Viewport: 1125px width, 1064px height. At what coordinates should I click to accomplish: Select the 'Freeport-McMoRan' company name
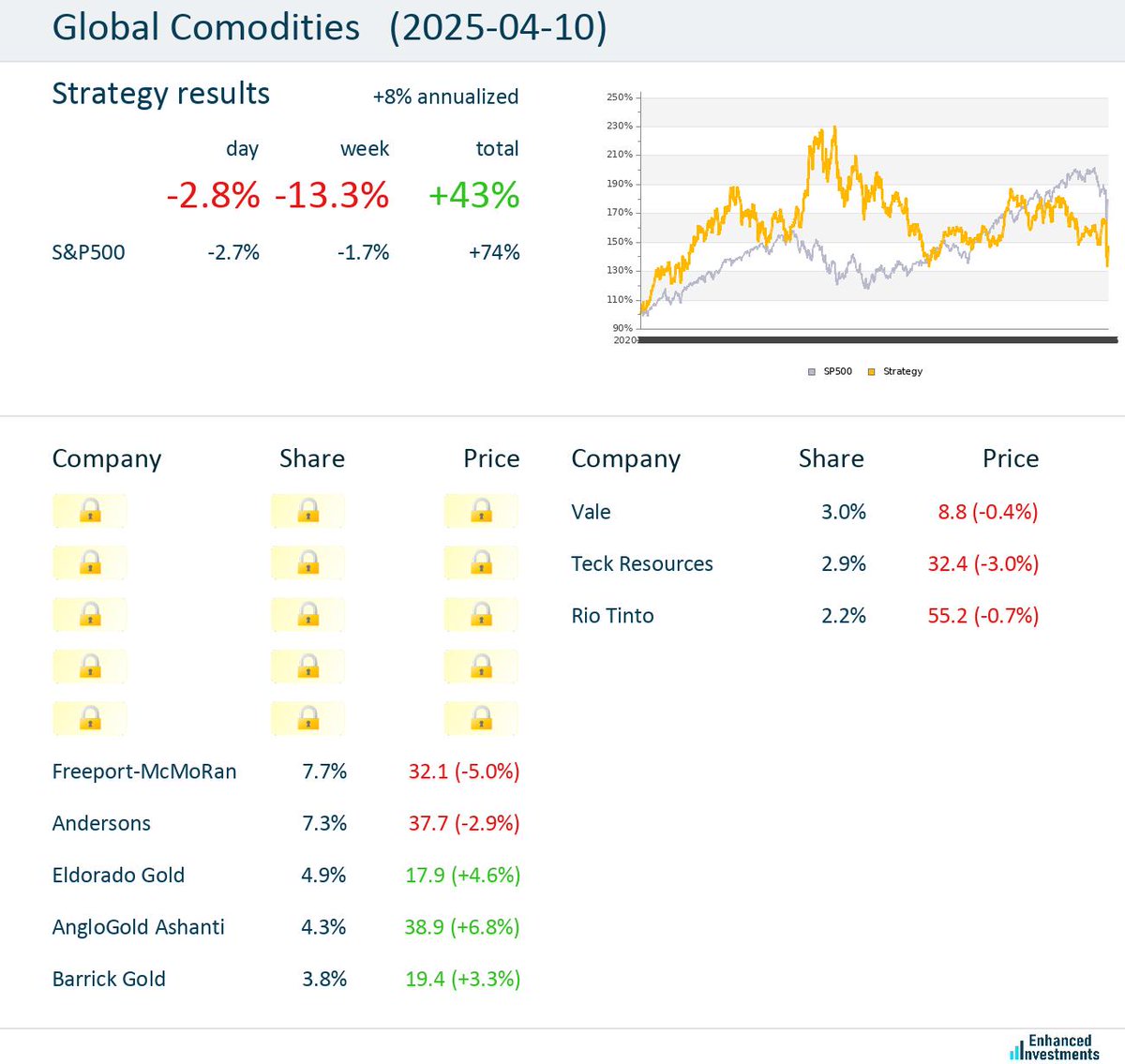click(x=144, y=772)
